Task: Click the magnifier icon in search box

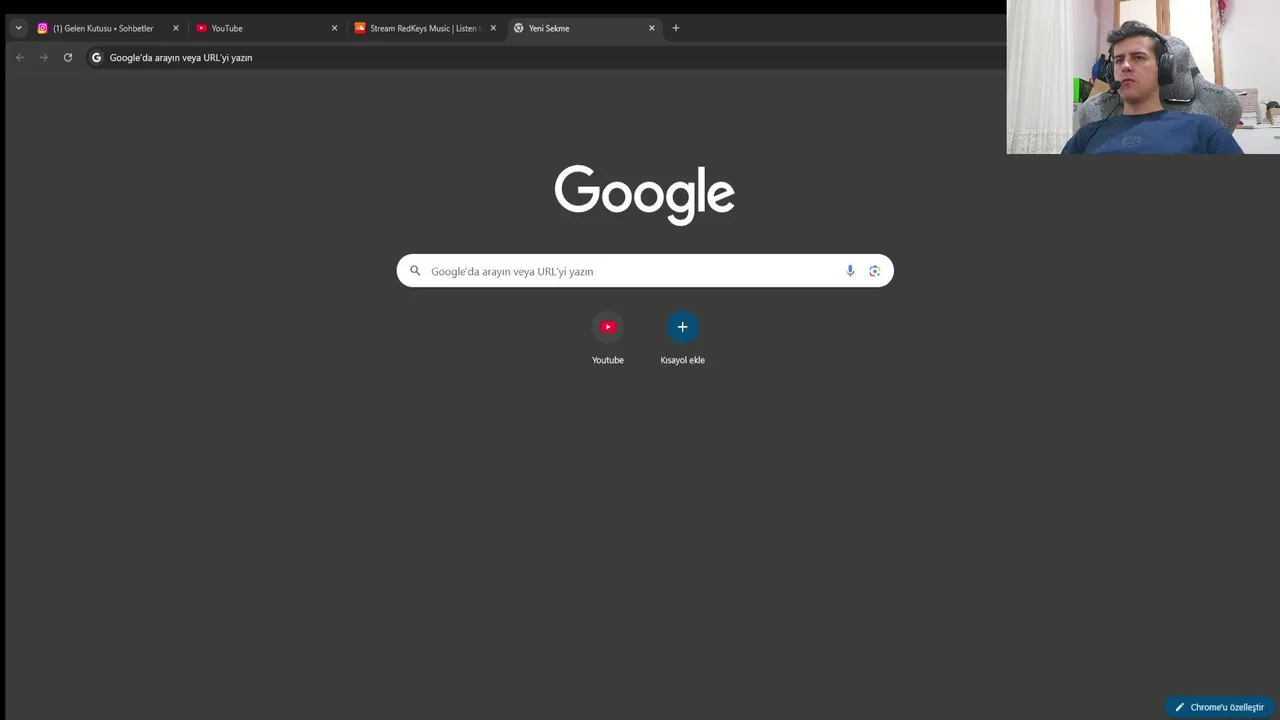Action: [415, 271]
